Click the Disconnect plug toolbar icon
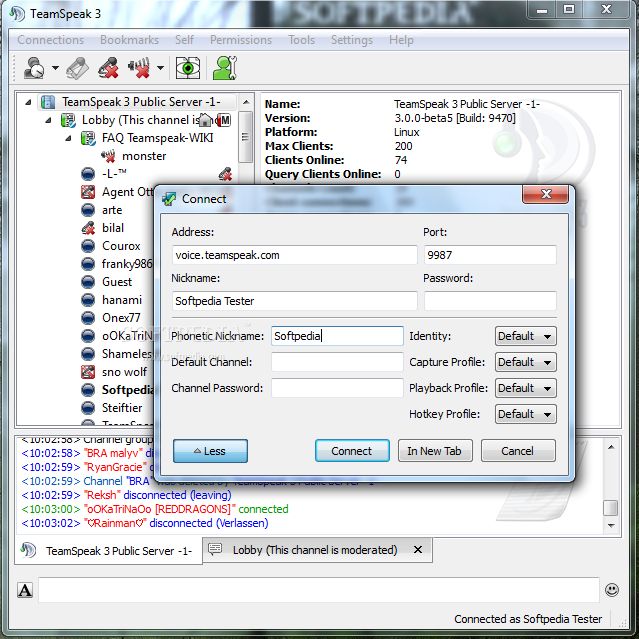639x639 pixels. pyautogui.click(x=78, y=68)
